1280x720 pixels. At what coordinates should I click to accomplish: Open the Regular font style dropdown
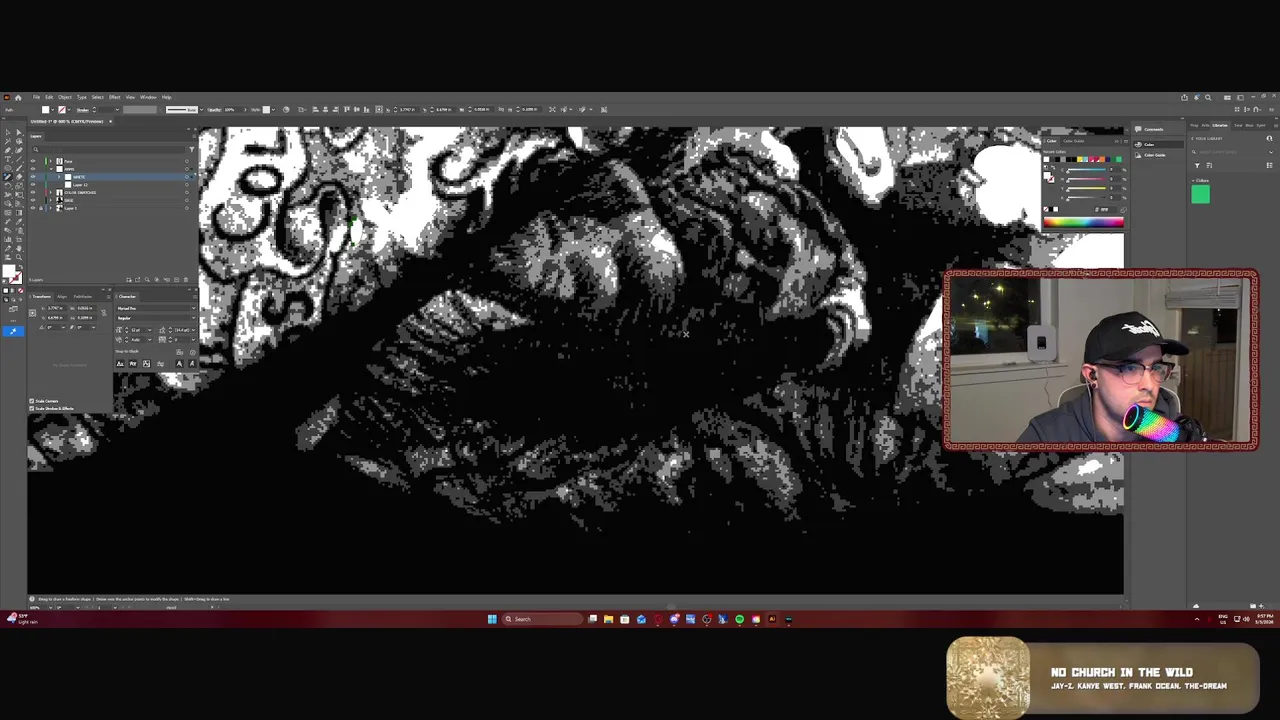[x=194, y=318]
